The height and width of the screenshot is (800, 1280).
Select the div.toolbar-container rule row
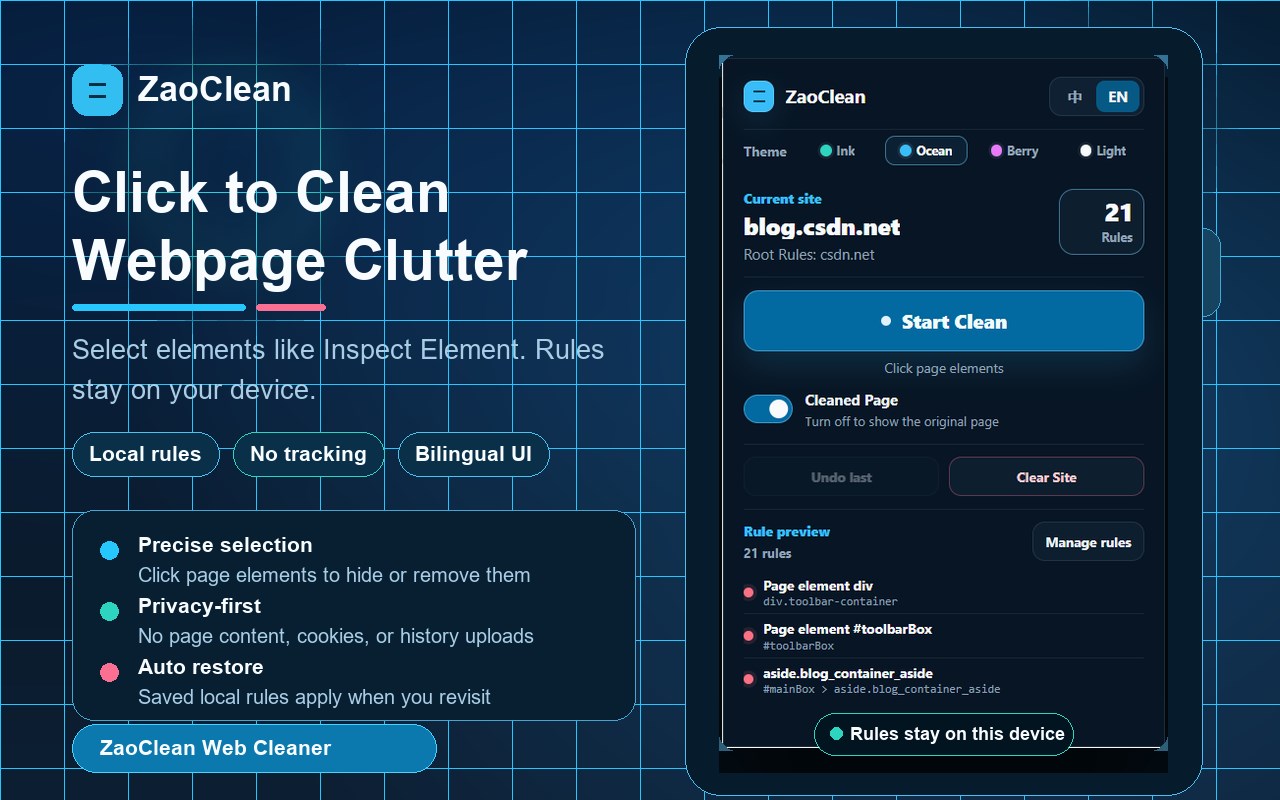pyautogui.click(x=944, y=593)
